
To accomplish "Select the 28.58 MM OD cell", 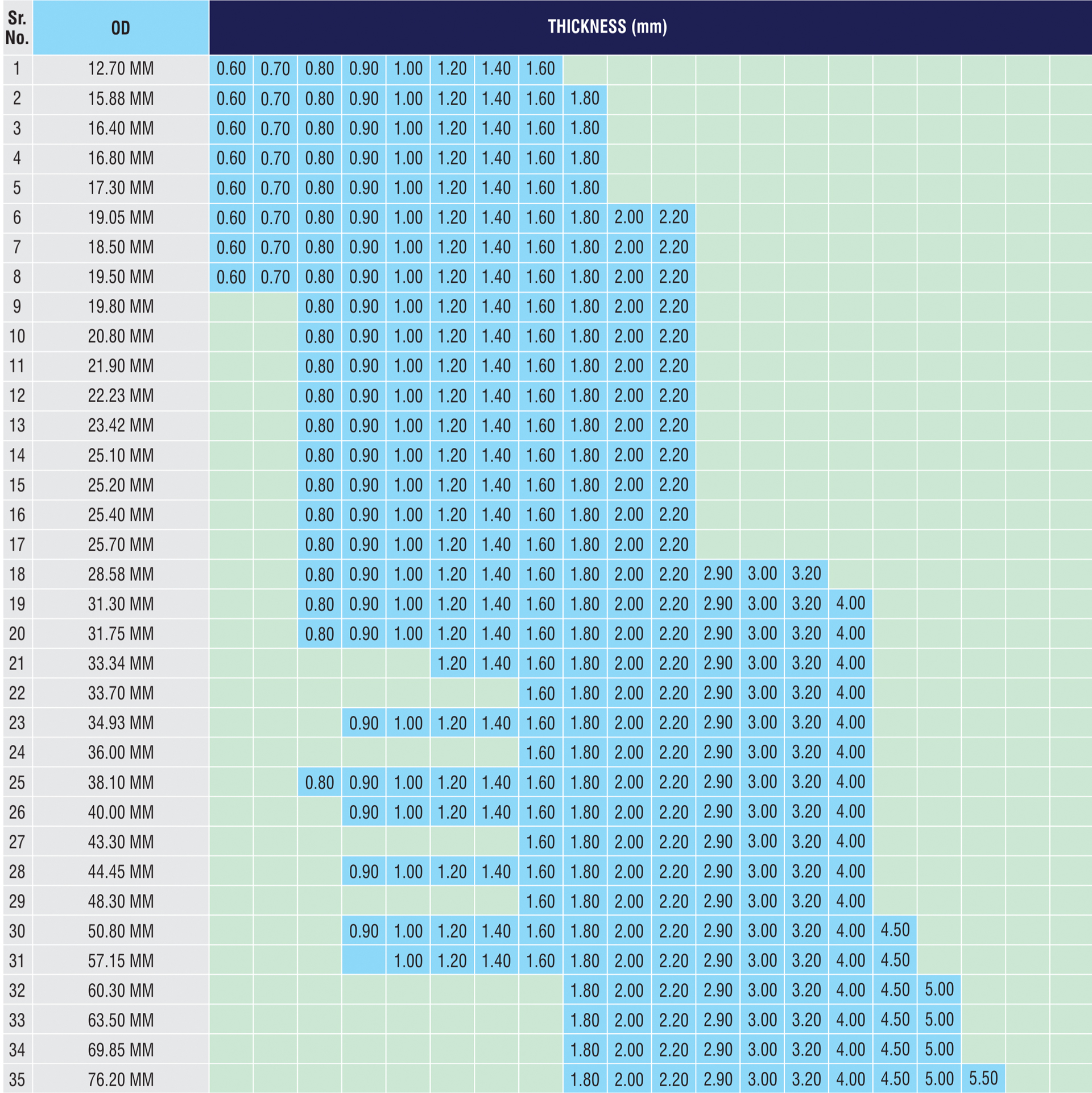I will [x=121, y=574].
